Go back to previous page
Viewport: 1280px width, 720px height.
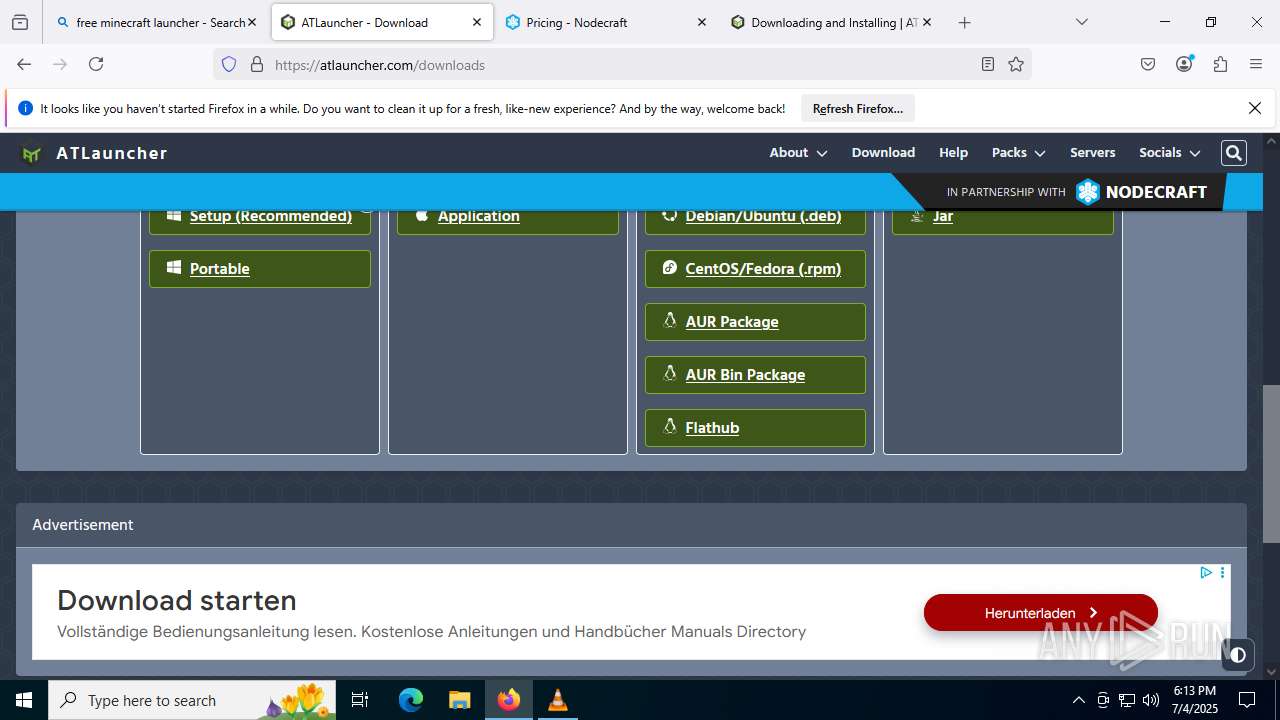coord(24,64)
